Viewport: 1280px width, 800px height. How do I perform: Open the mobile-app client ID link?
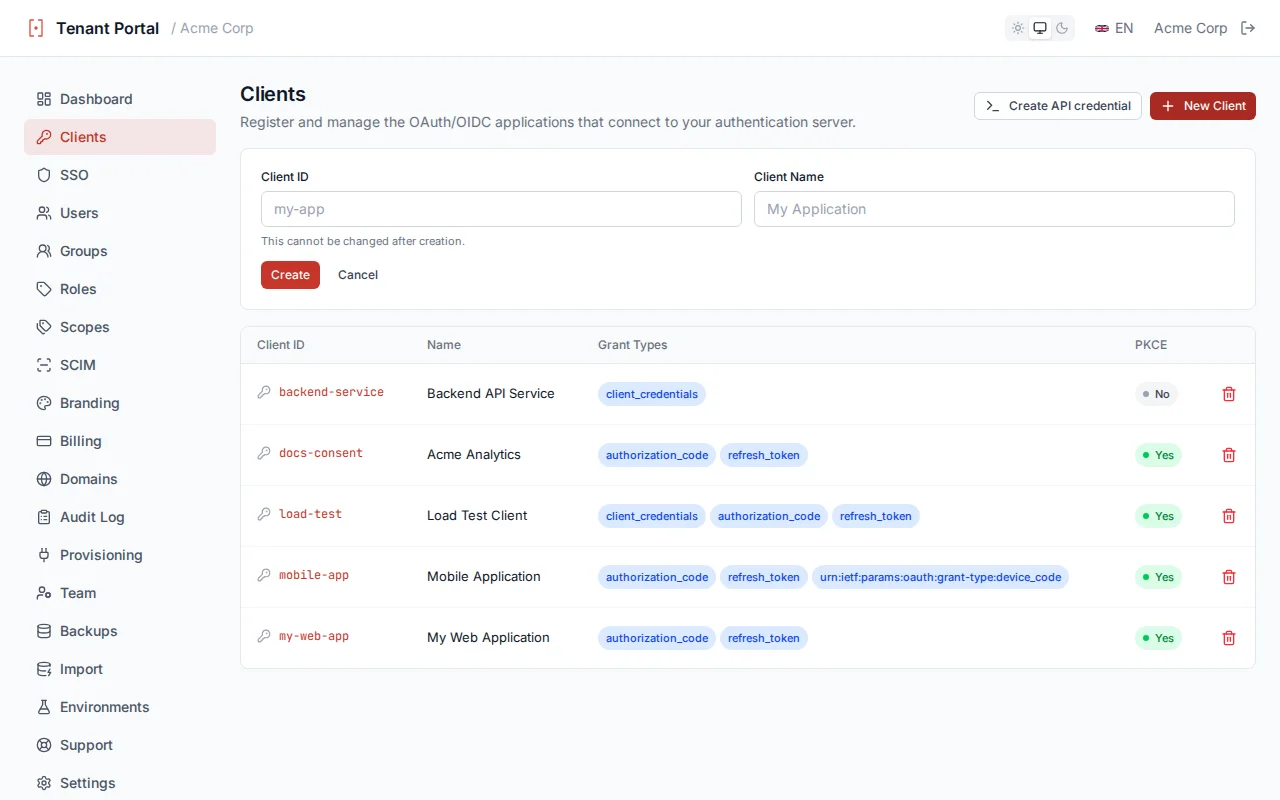314,575
